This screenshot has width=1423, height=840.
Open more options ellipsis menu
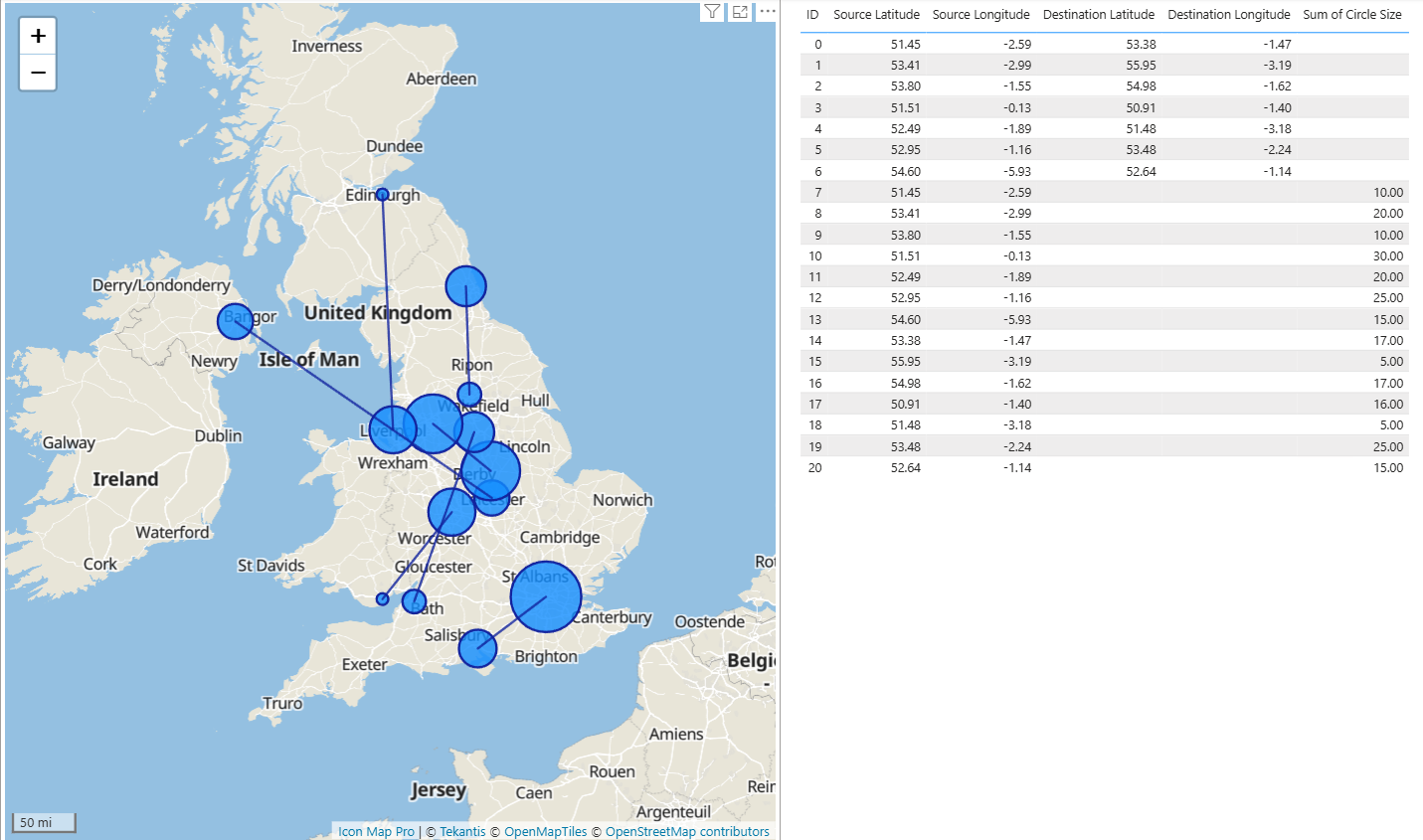[x=767, y=12]
